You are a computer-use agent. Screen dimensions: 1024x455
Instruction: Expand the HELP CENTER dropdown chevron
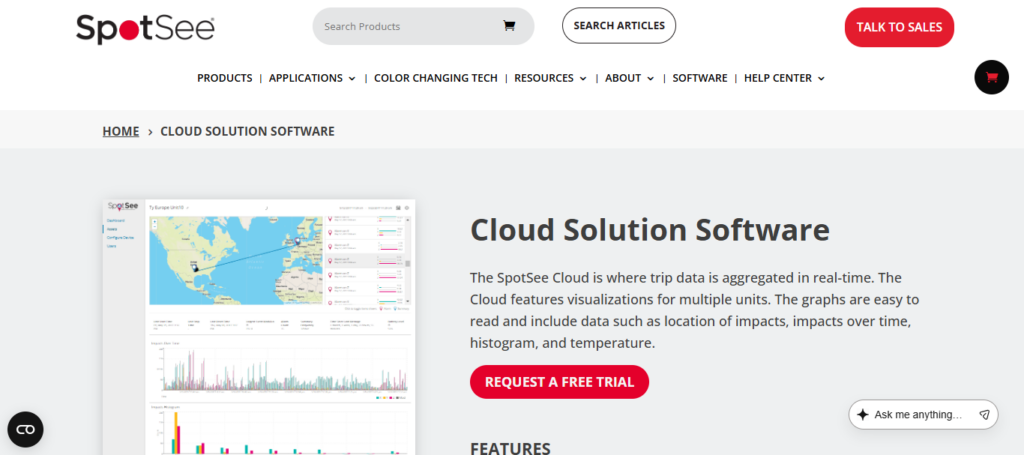[821, 78]
